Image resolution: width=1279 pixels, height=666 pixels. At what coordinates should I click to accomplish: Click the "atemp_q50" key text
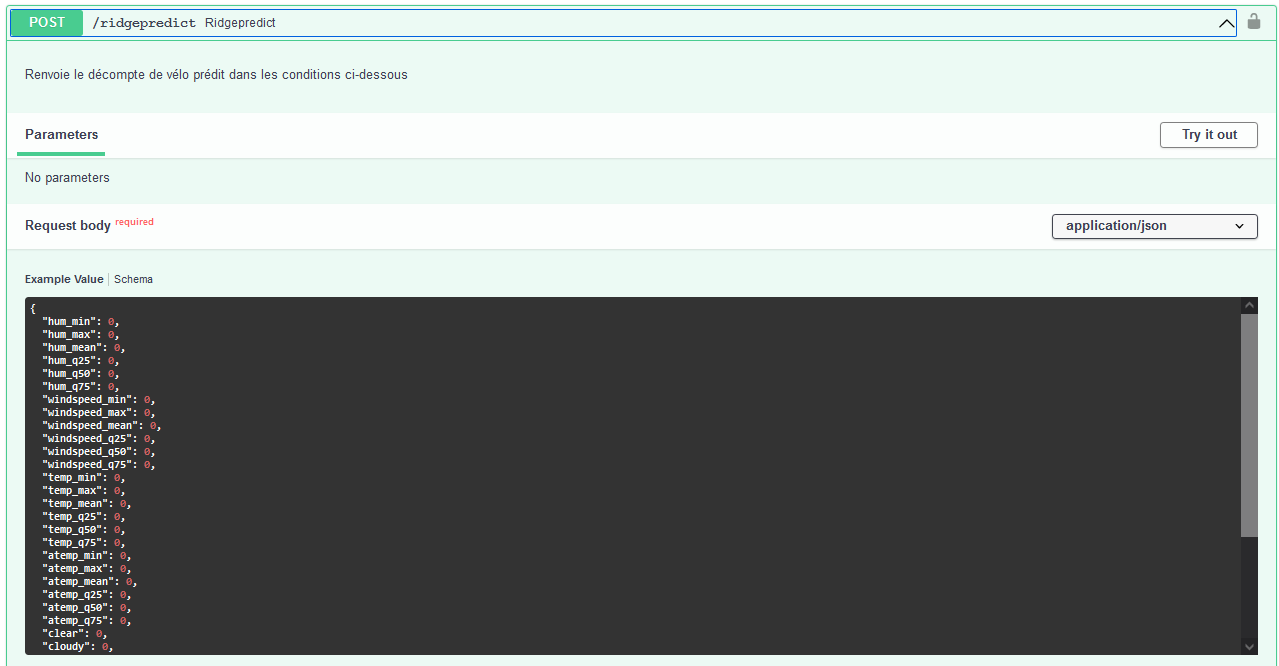click(x=75, y=608)
